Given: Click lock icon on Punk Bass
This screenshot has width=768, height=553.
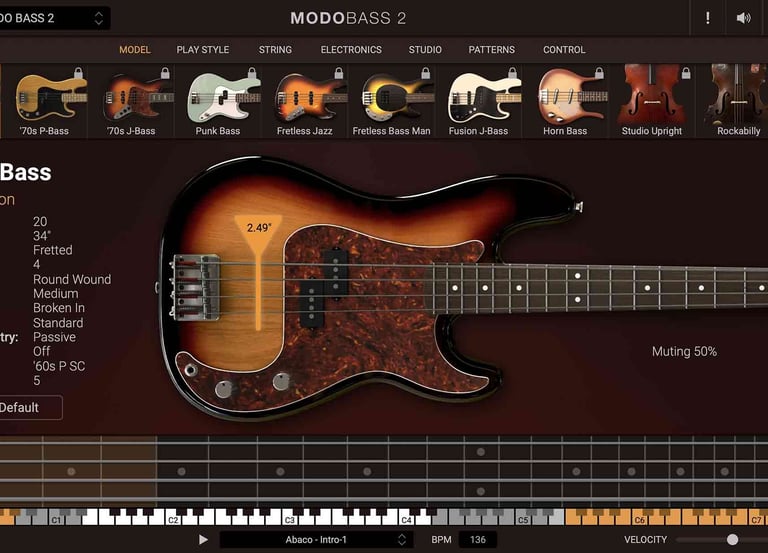Looking at the screenshot, I should (252, 73).
